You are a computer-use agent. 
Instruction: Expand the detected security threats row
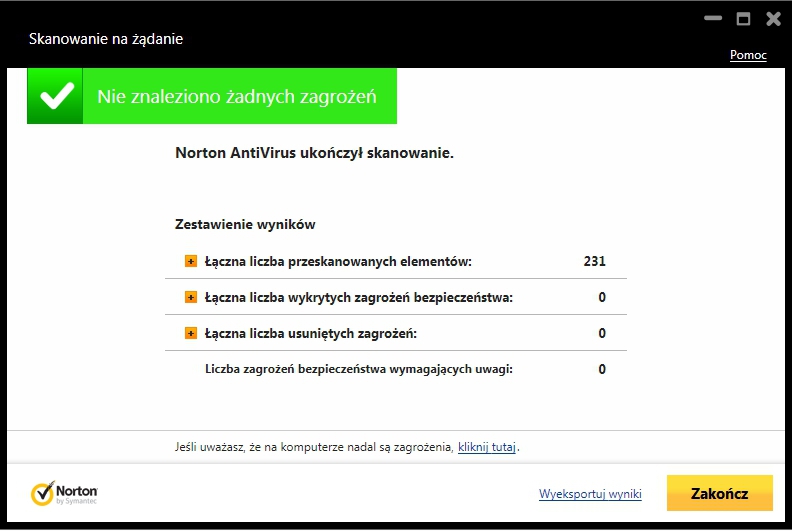pos(190,297)
